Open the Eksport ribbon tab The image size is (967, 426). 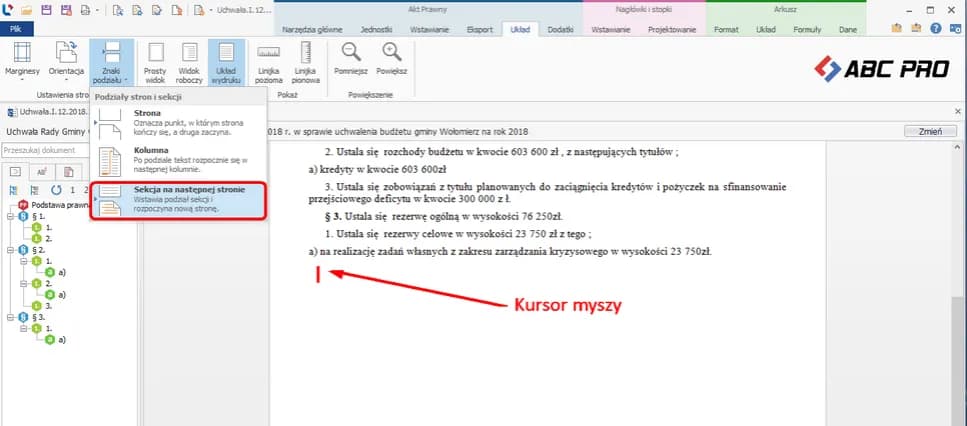480,30
